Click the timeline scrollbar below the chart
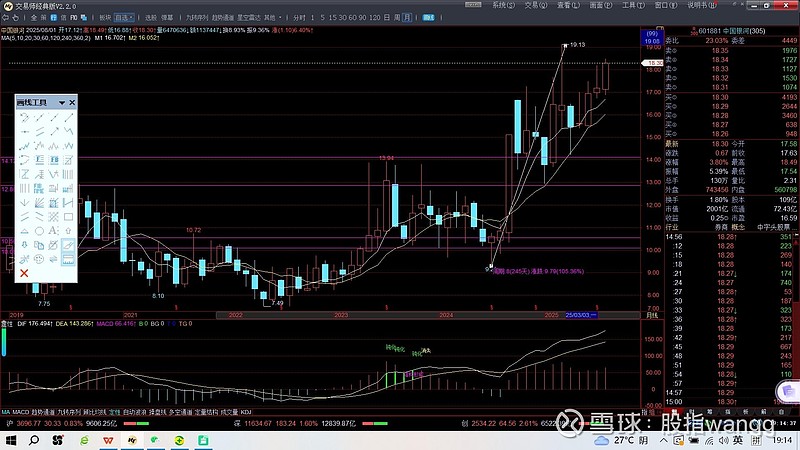The height and width of the screenshot is (450, 800). (x=429, y=315)
